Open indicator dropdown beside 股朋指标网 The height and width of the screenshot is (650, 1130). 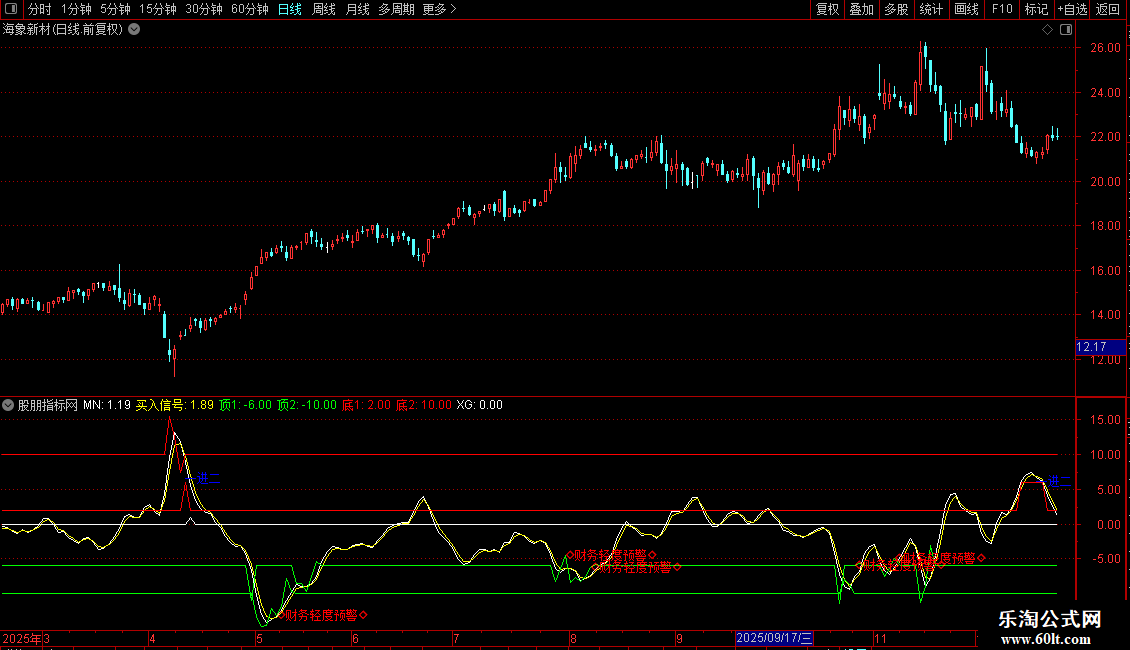[x=8, y=405]
